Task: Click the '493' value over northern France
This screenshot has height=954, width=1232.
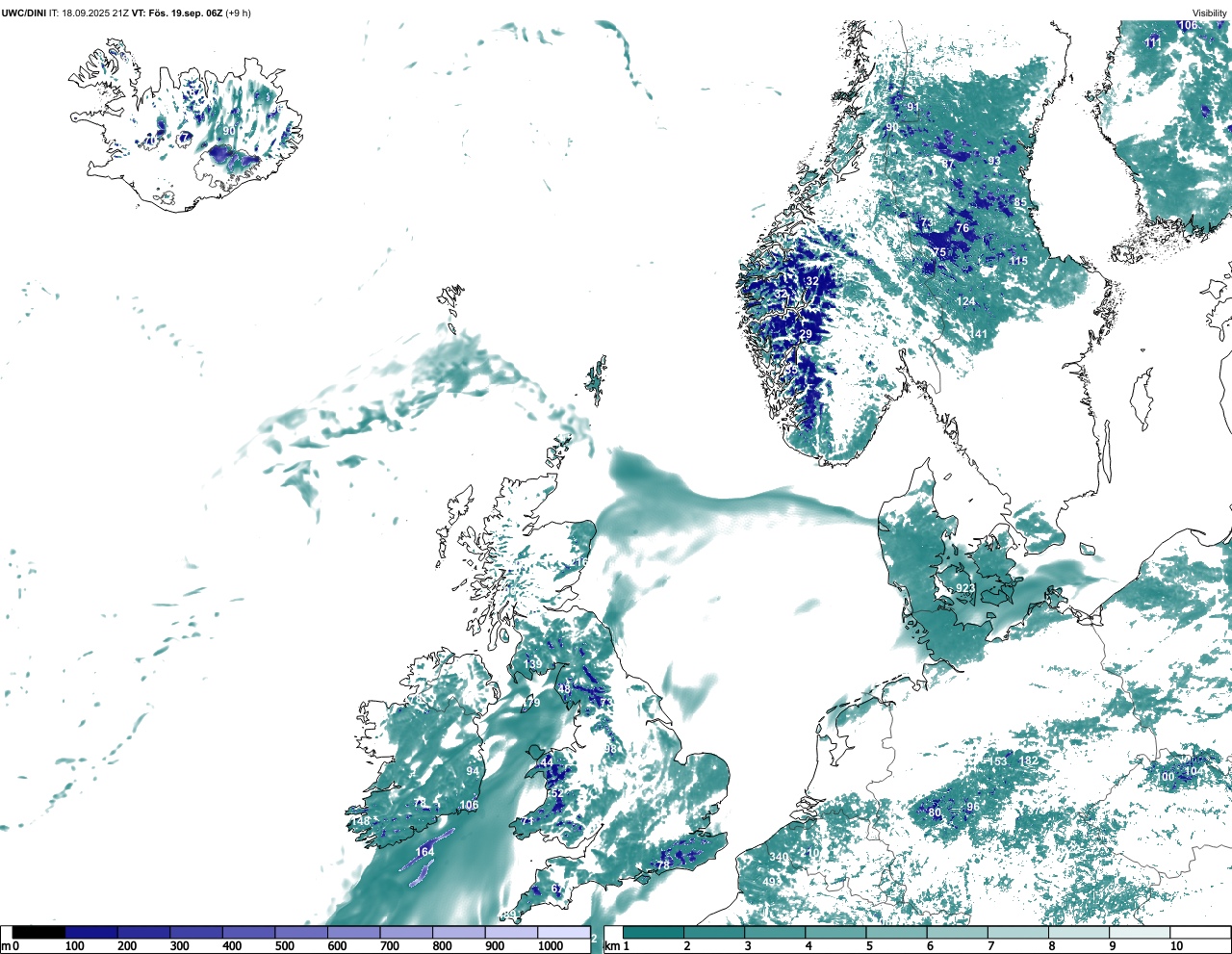Action: (x=772, y=882)
